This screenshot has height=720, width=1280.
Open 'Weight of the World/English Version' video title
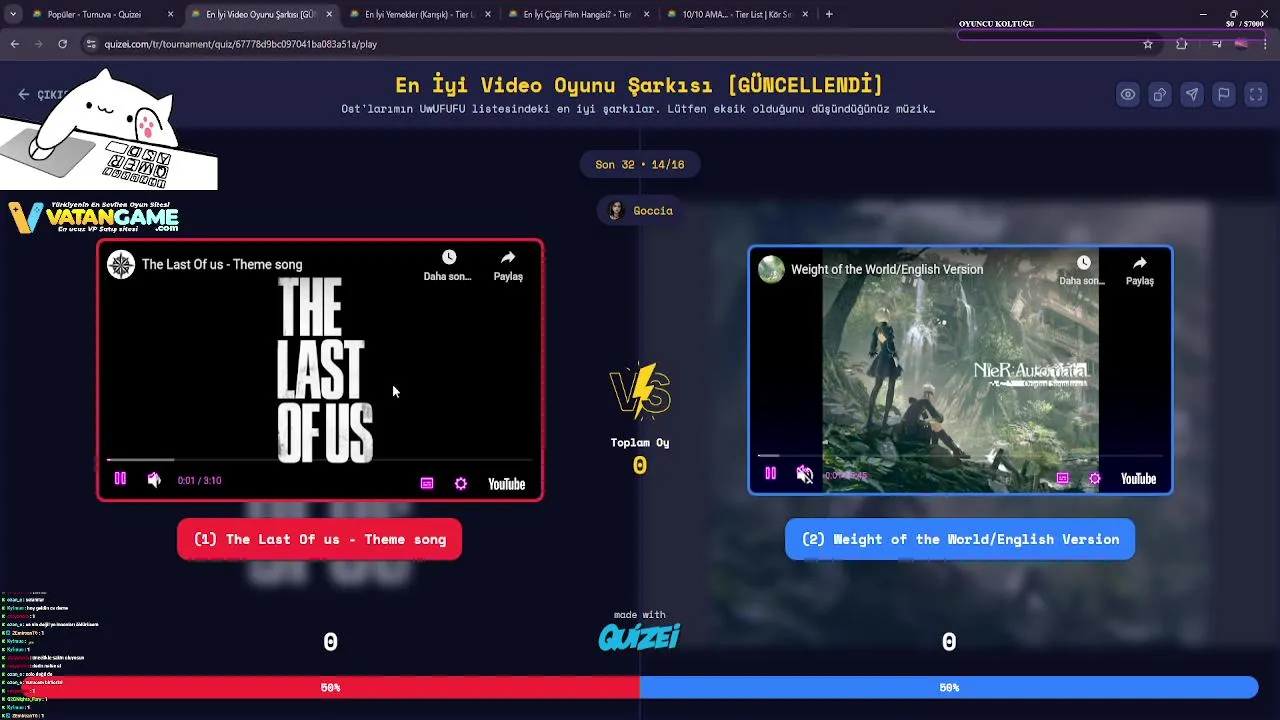pyautogui.click(x=887, y=269)
